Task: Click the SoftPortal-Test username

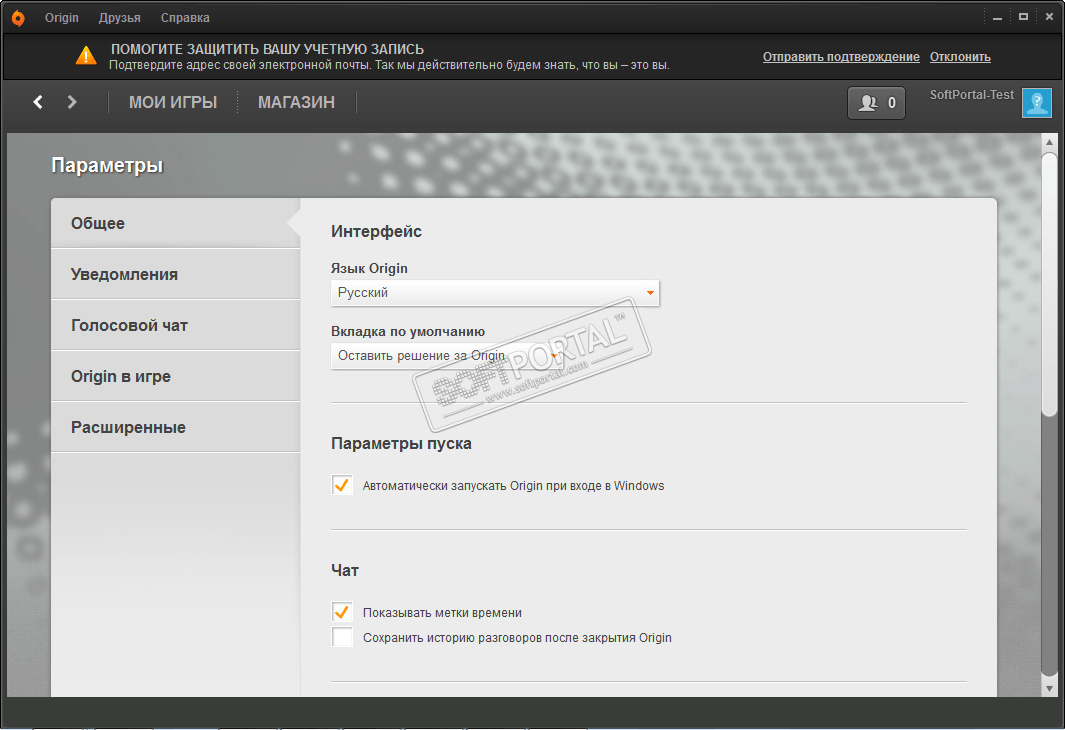Action: click(x=971, y=95)
